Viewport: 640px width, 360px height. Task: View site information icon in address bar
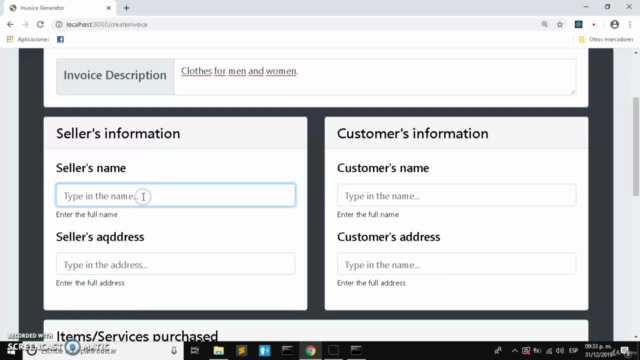point(59,24)
